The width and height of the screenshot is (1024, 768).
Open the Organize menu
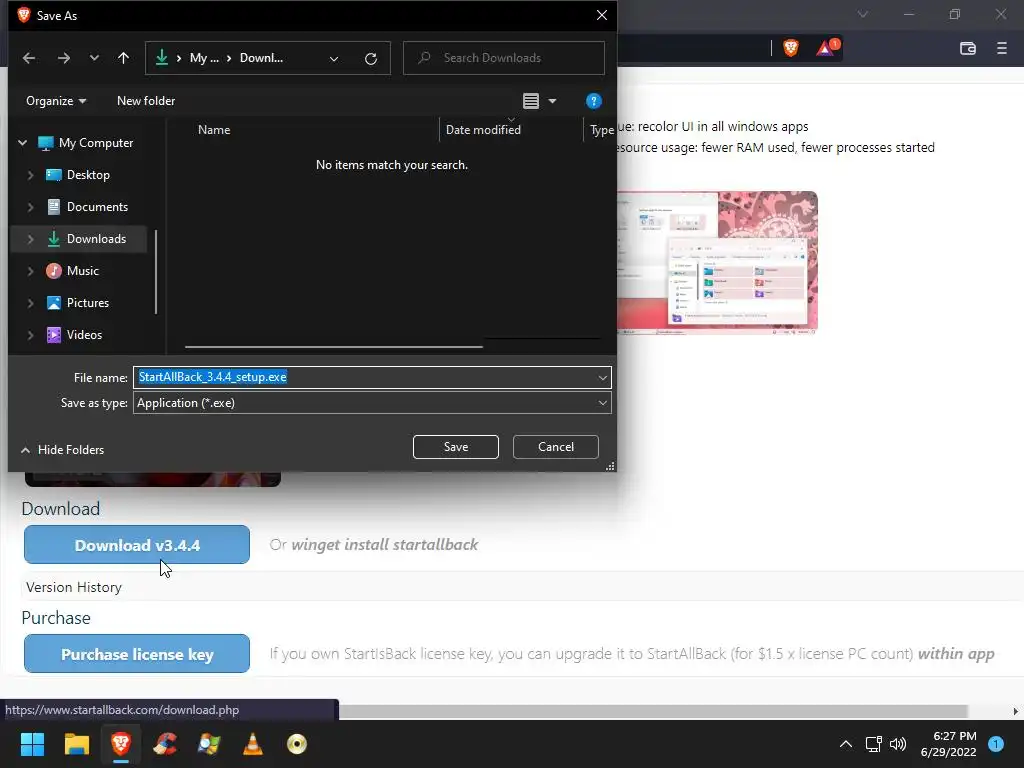(x=56, y=101)
